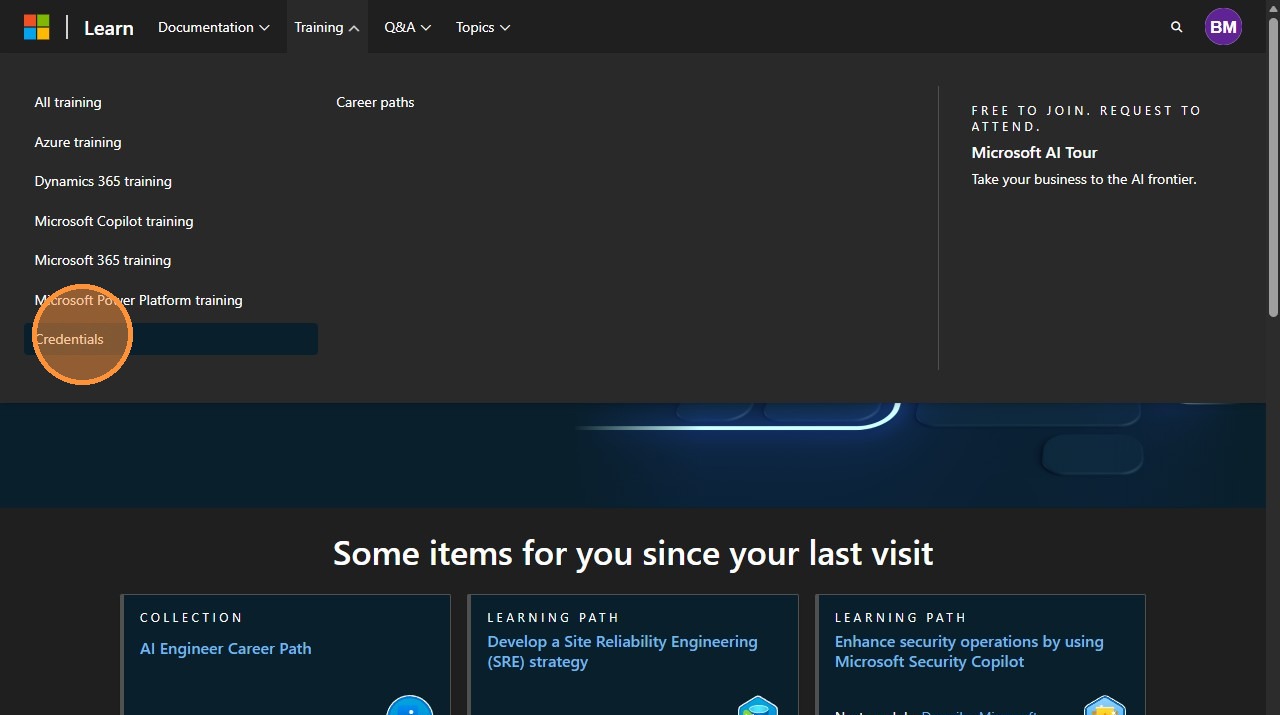Go to the Learn home link
1280x715 pixels.
[109, 28]
